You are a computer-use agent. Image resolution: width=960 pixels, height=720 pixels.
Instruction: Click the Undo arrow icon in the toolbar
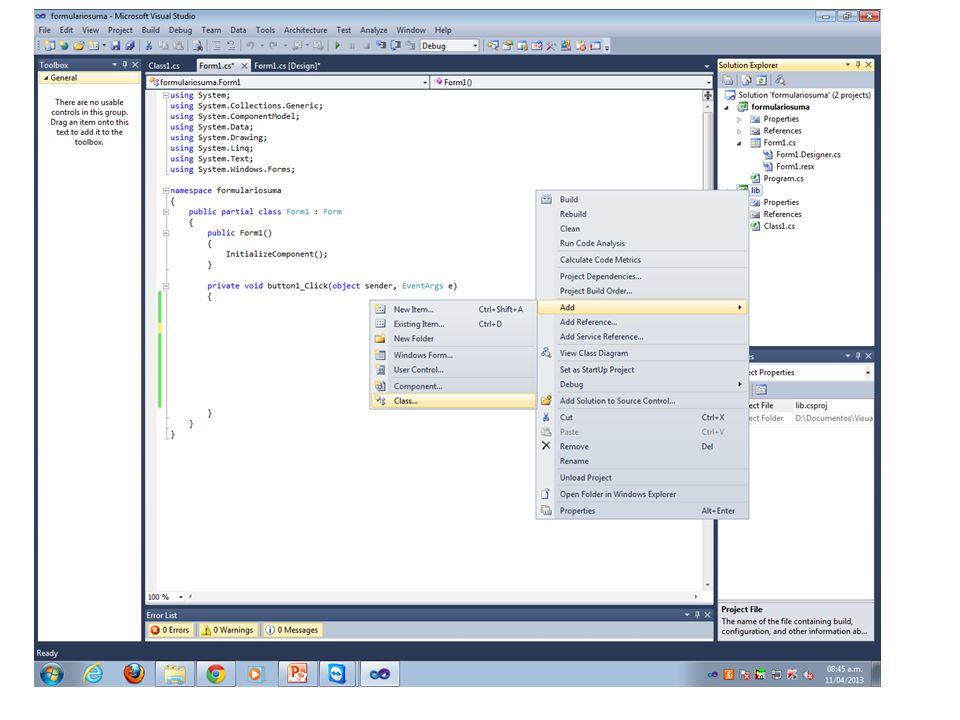[250, 46]
